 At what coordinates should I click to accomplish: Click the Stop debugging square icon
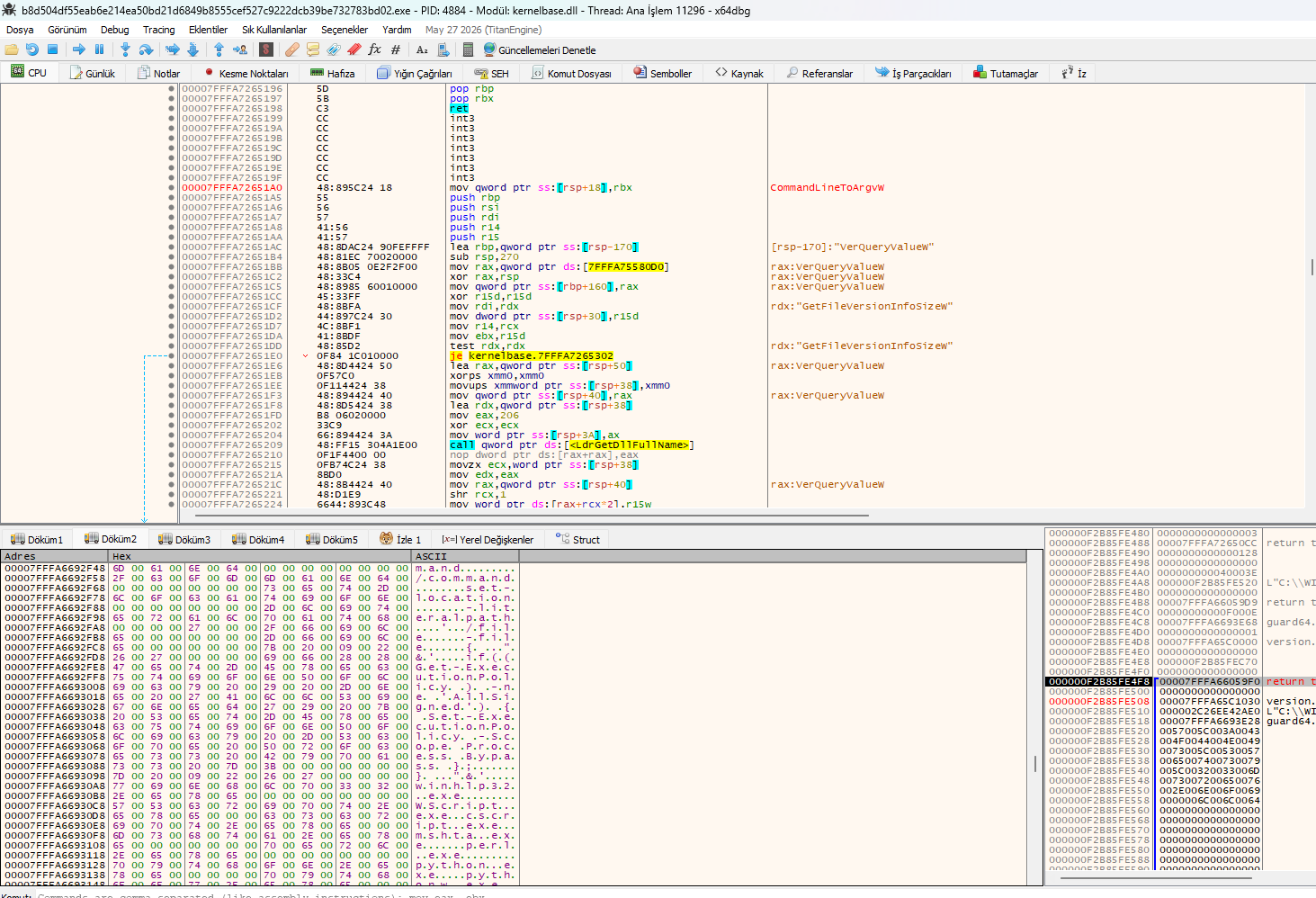(52, 49)
